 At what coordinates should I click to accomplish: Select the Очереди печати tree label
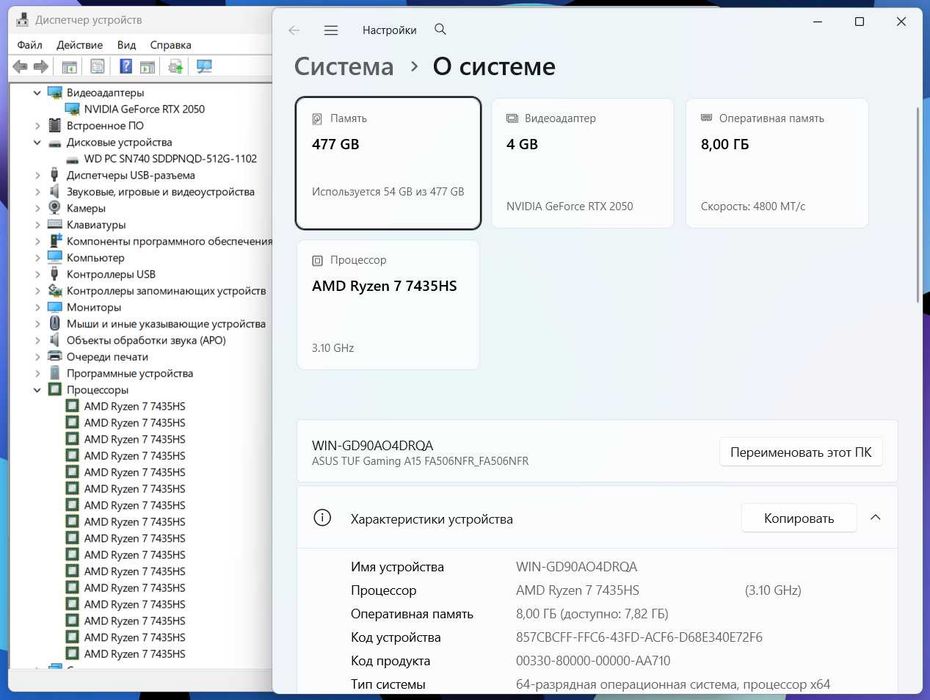107,357
